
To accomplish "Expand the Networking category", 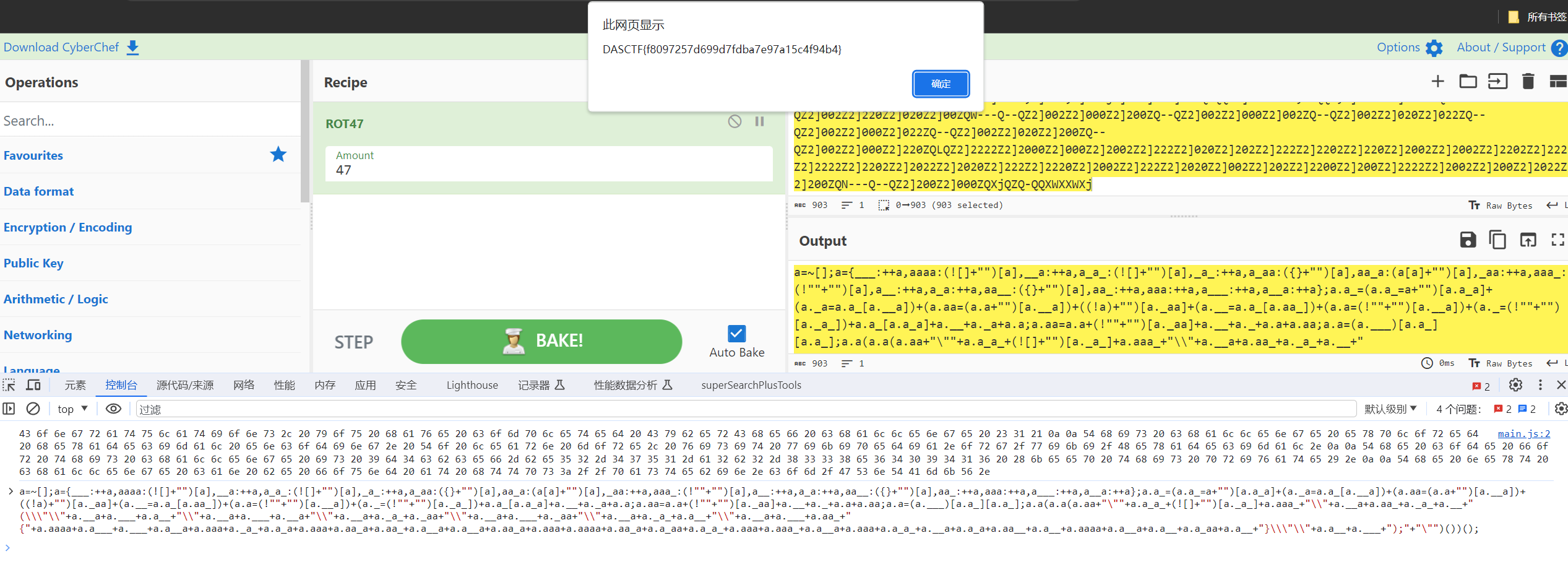I will [150, 335].
